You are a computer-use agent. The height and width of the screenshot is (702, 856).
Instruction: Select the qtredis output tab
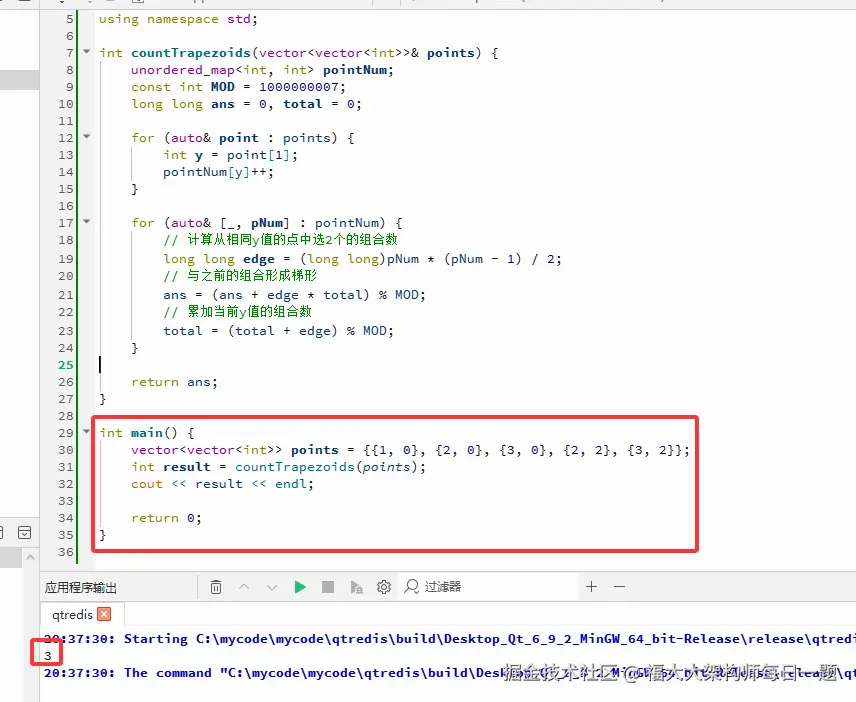(72, 615)
